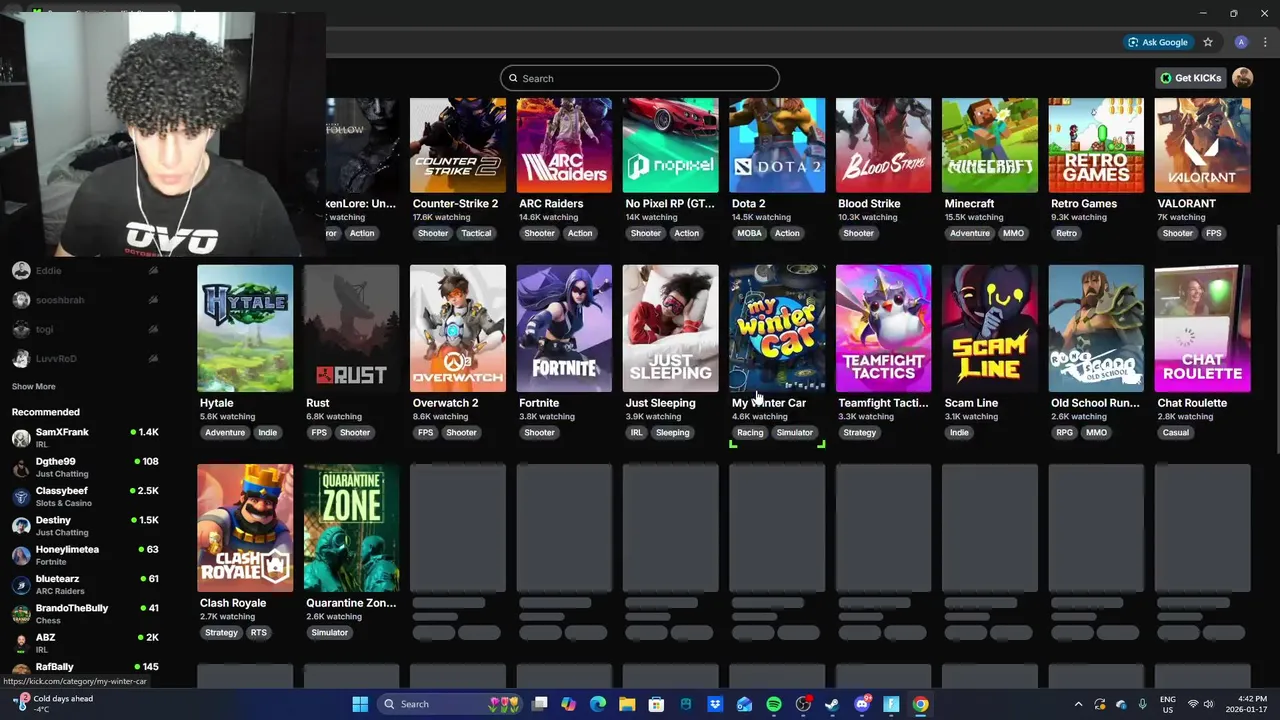This screenshot has height=720, width=1280.
Task: Toggle the notification icon beside LuvvReD
Action: 153,358
